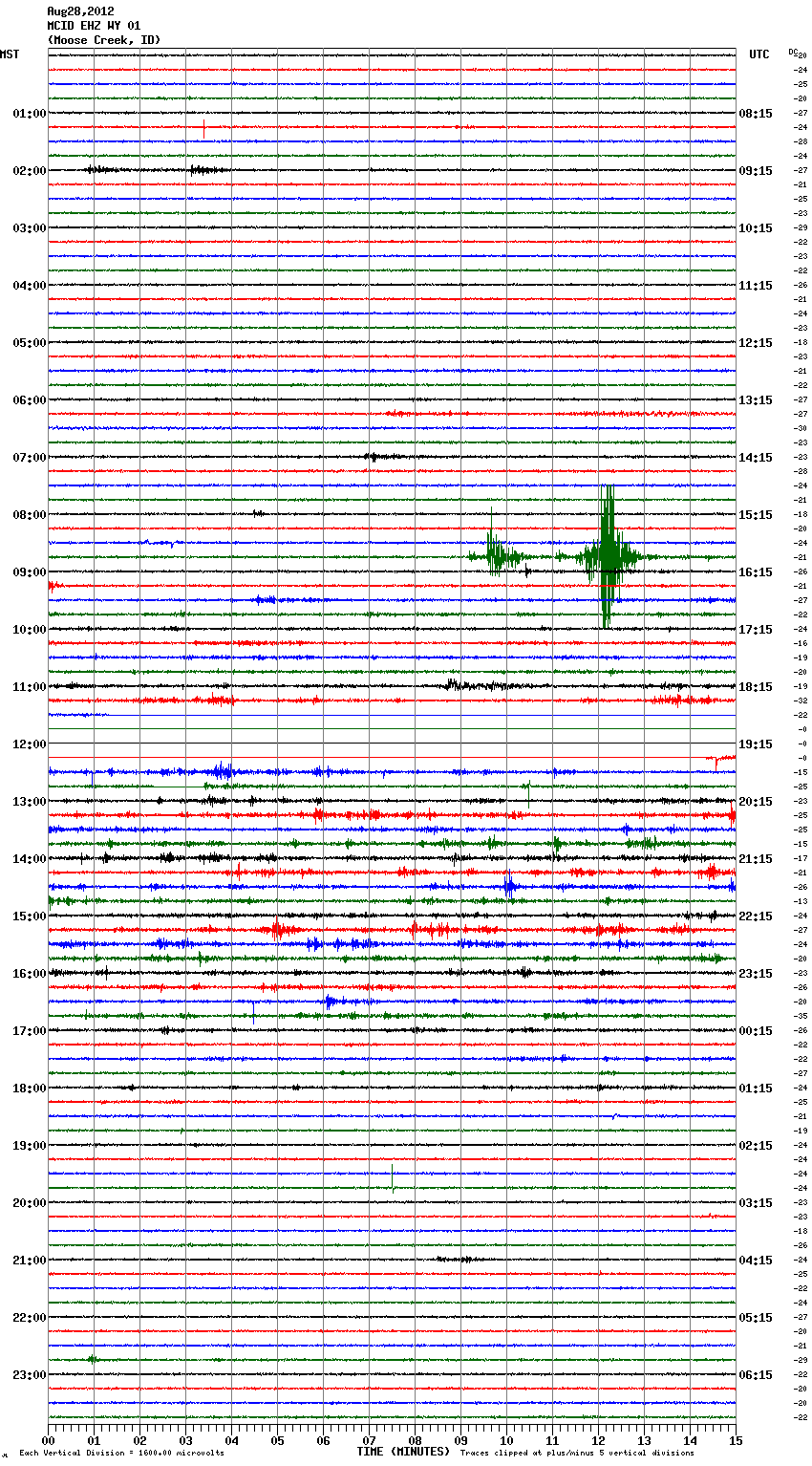Click the bottom axis minute tick label "05"
Image resolution: width=812 pixels, height=1466 pixels.
277,1440
